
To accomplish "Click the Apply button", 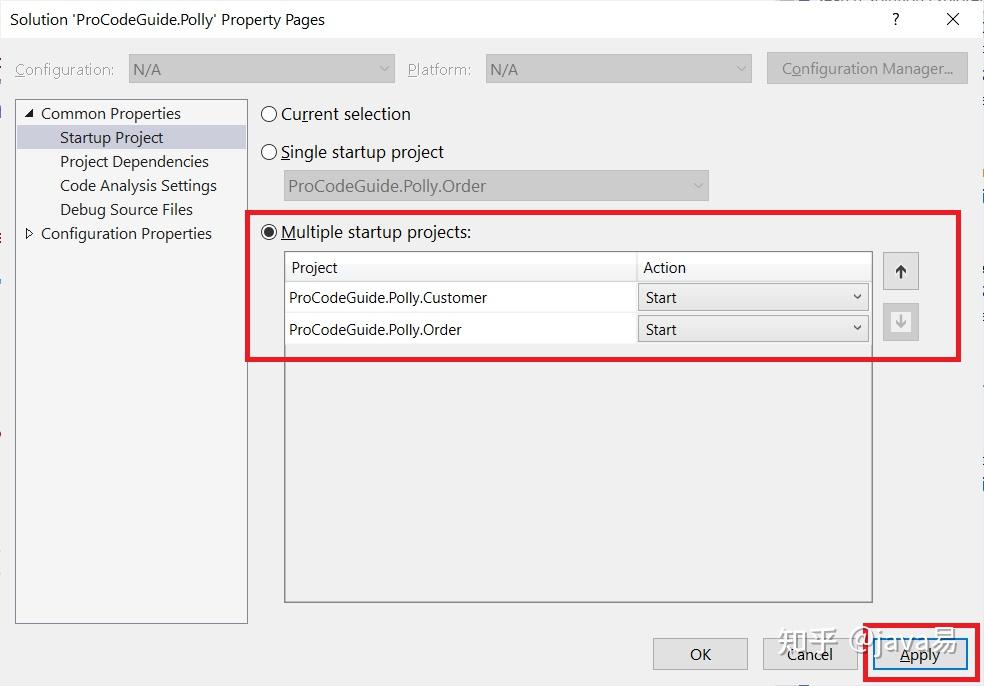I will tap(920, 654).
